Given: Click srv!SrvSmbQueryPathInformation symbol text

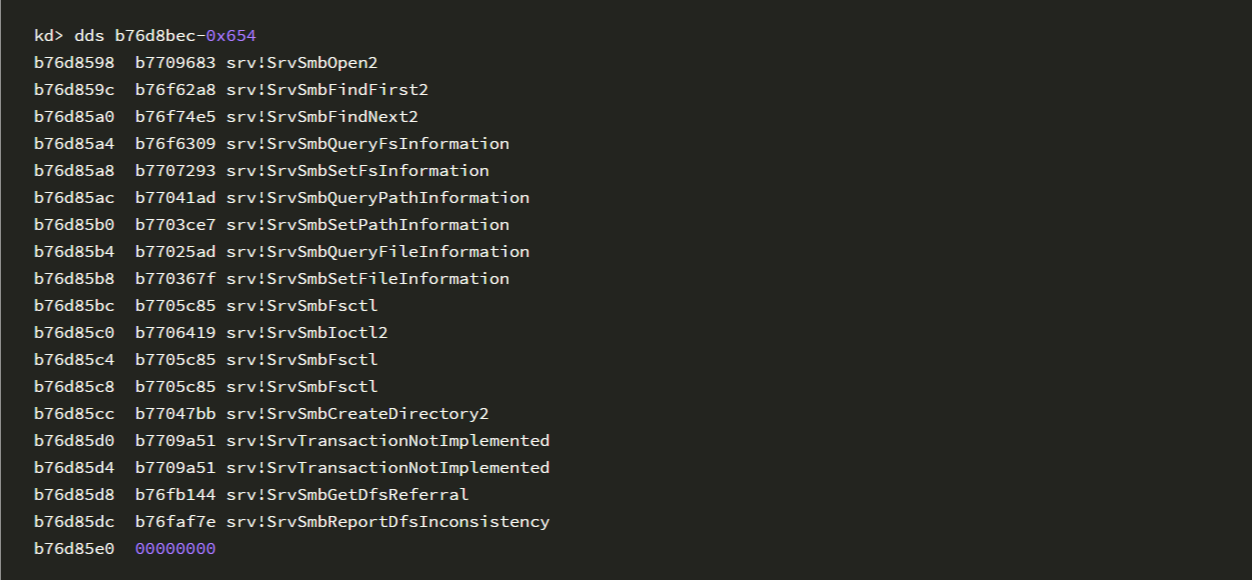Looking at the screenshot, I should 378,198.
